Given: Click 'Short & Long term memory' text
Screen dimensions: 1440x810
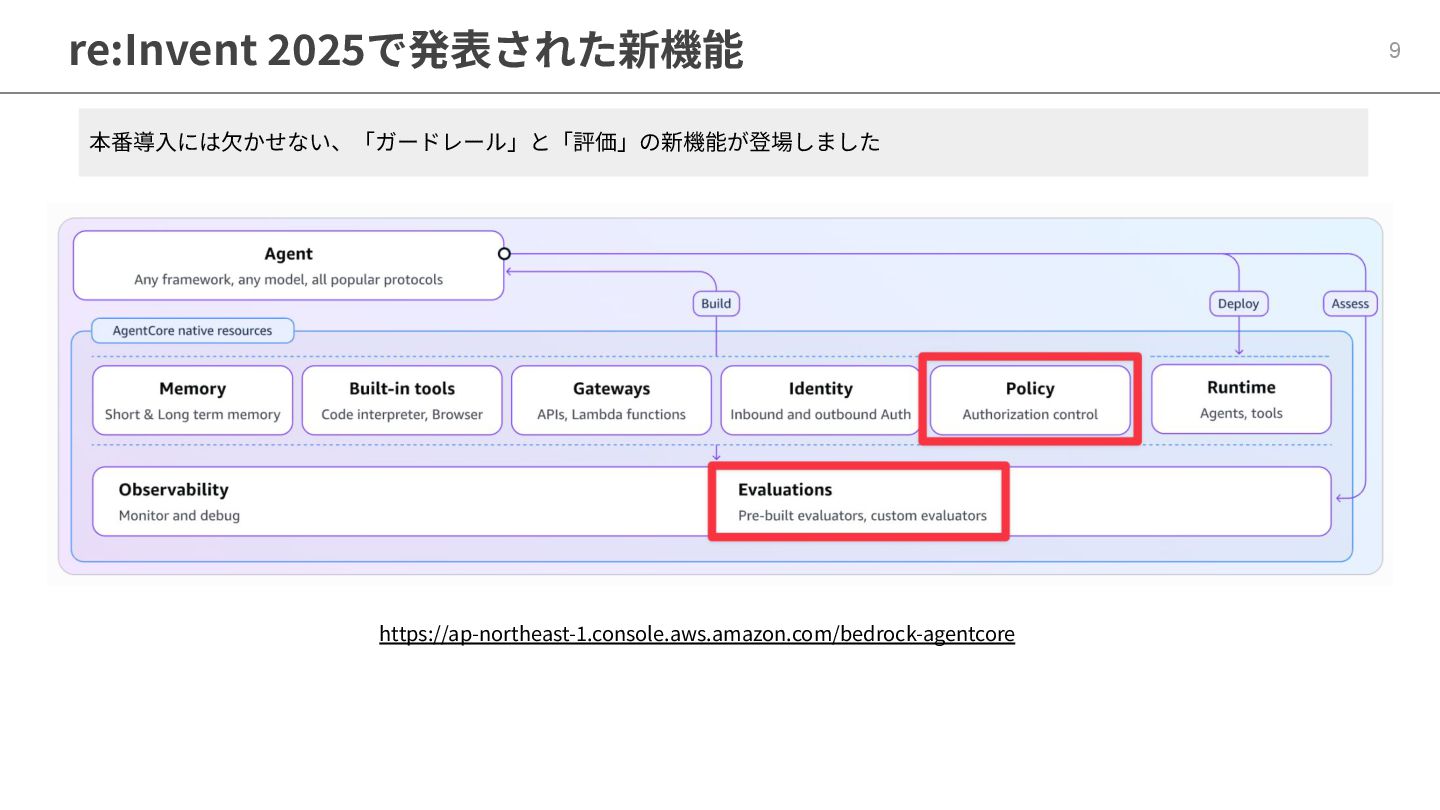Looking at the screenshot, I should click(x=193, y=415).
